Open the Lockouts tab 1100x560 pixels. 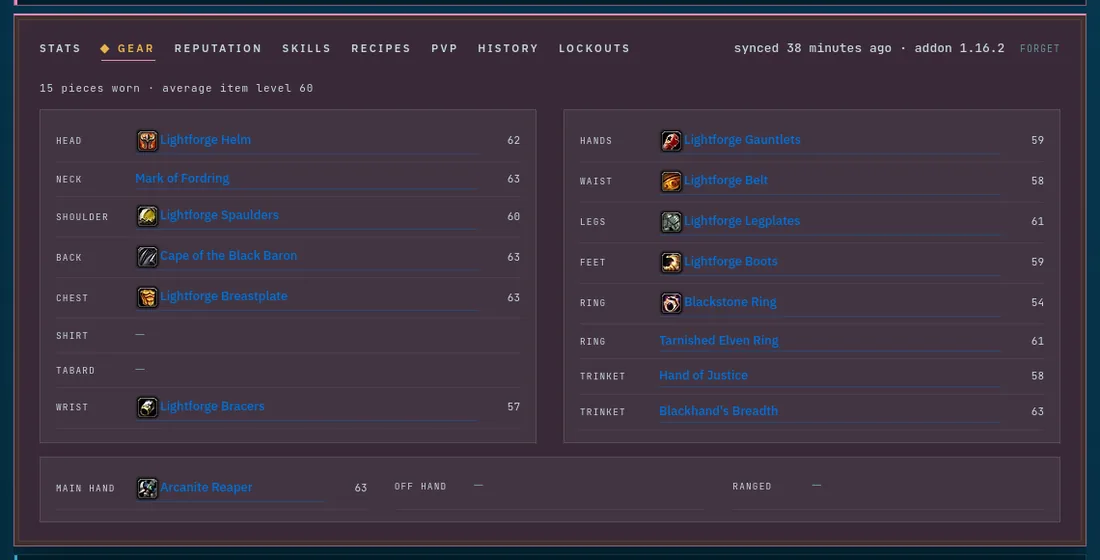[594, 48]
